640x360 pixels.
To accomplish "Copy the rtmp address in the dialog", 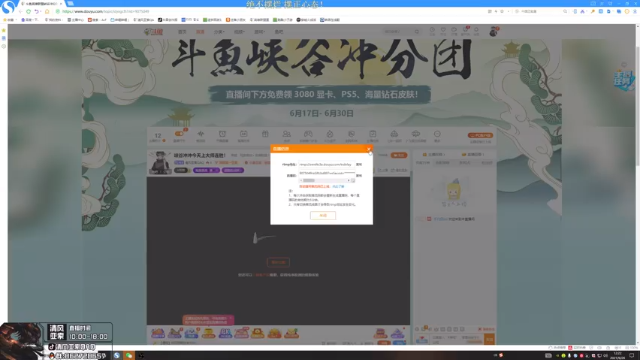I will click(359, 164).
